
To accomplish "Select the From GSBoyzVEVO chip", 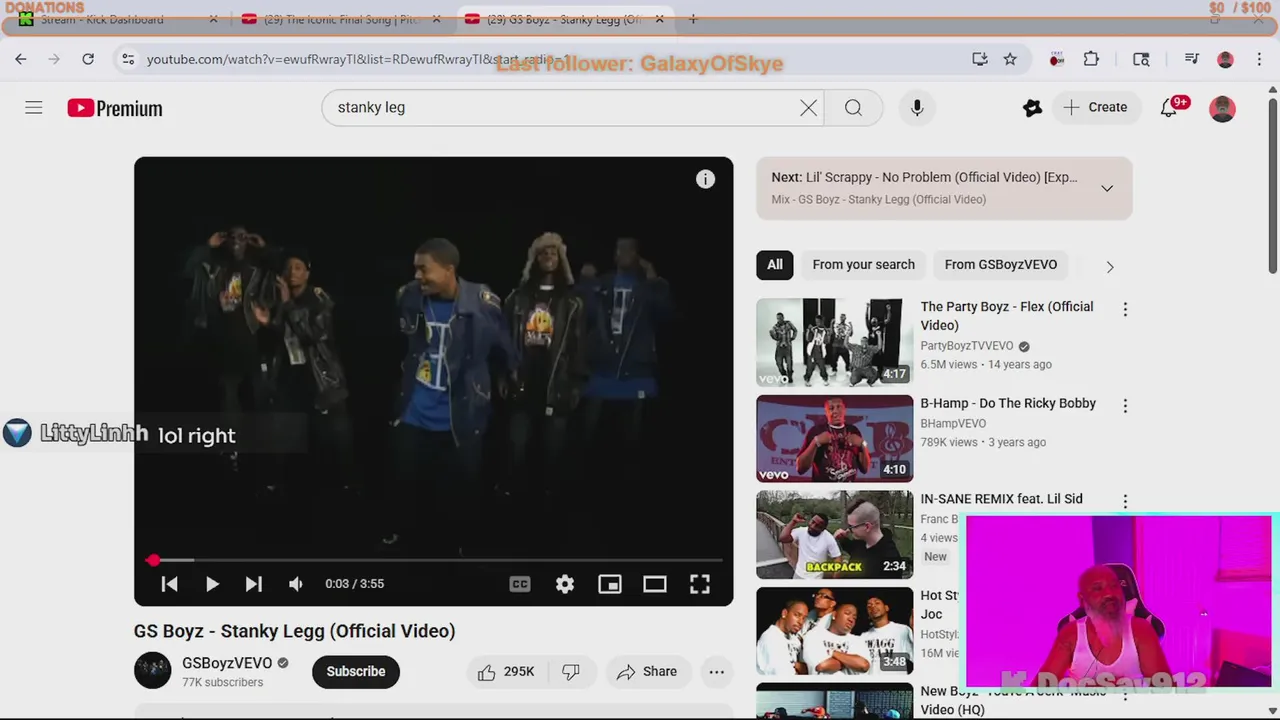I will pos(1001,265).
